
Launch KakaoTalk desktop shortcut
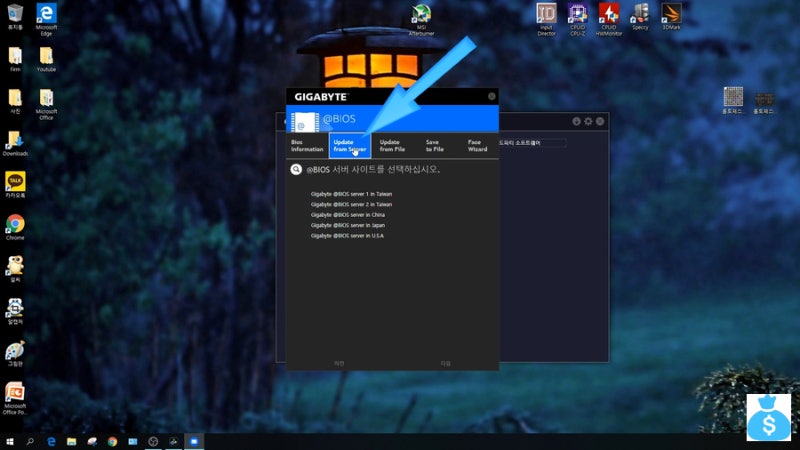(x=15, y=185)
